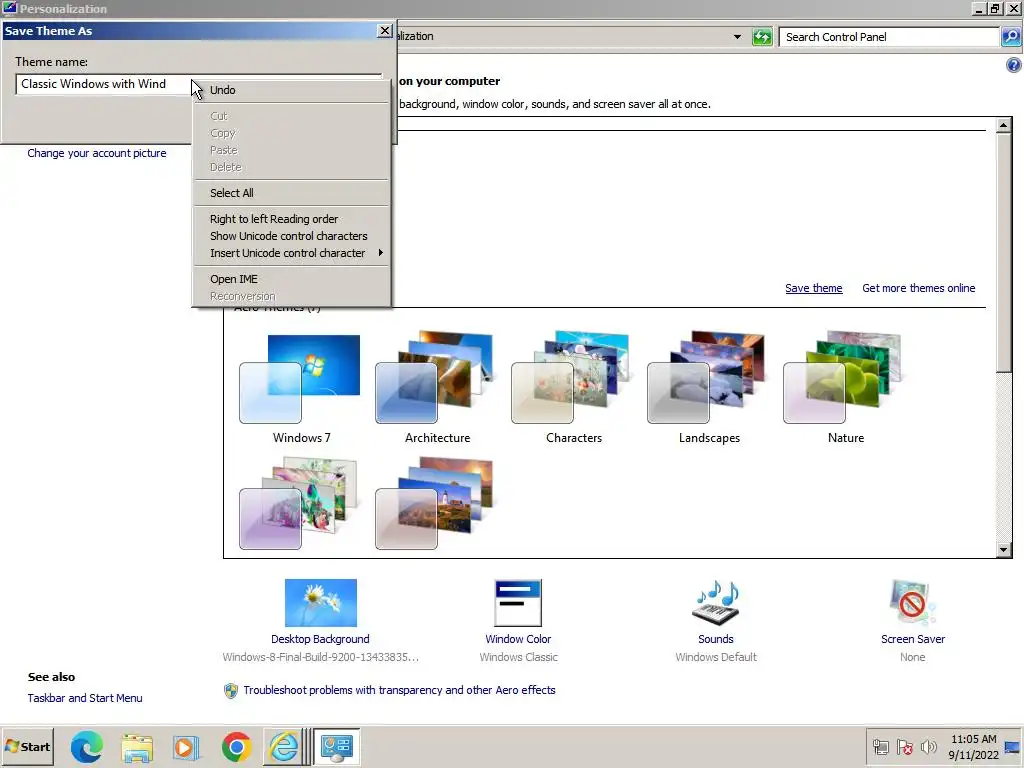The height and width of the screenshot is (768, 1024).
Task: Open Windows Media Player from taskbar
Action: pyautogui.click(x=186, y=746)
